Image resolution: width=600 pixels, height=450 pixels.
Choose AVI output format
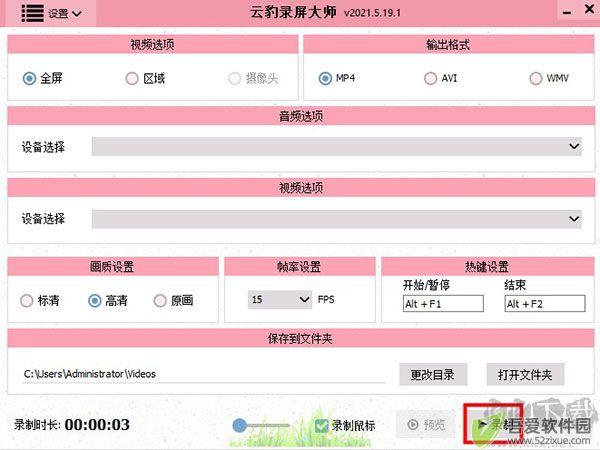pos(440,78)
